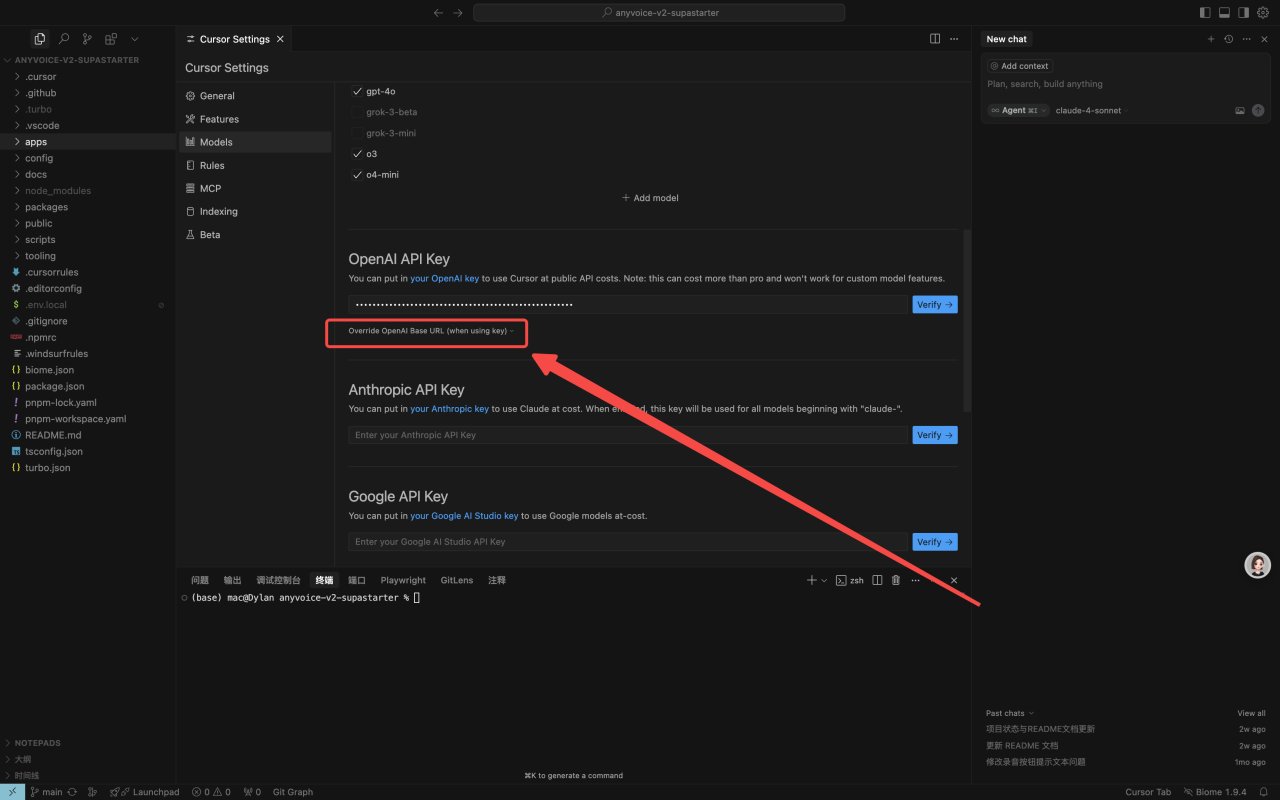
Task: Click the Google AI Studio API Key input field
Action: coord(627,542)
